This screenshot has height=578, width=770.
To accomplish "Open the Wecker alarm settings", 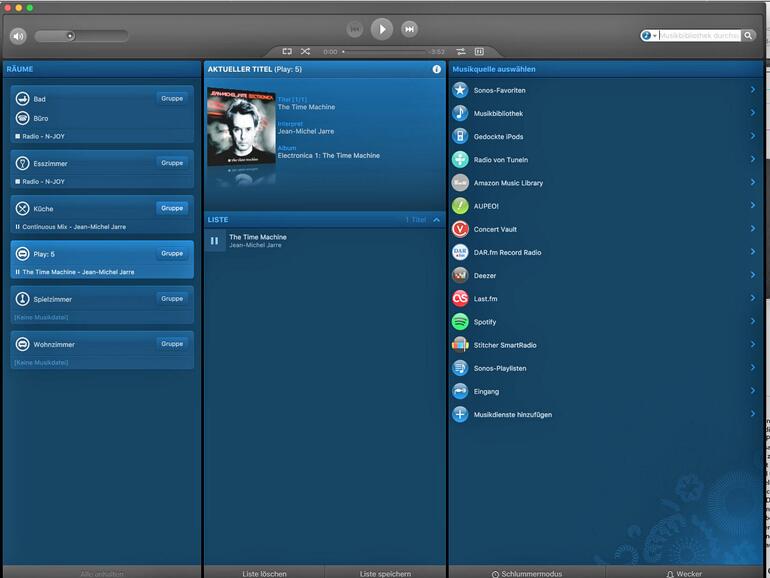I will point(684,573).
